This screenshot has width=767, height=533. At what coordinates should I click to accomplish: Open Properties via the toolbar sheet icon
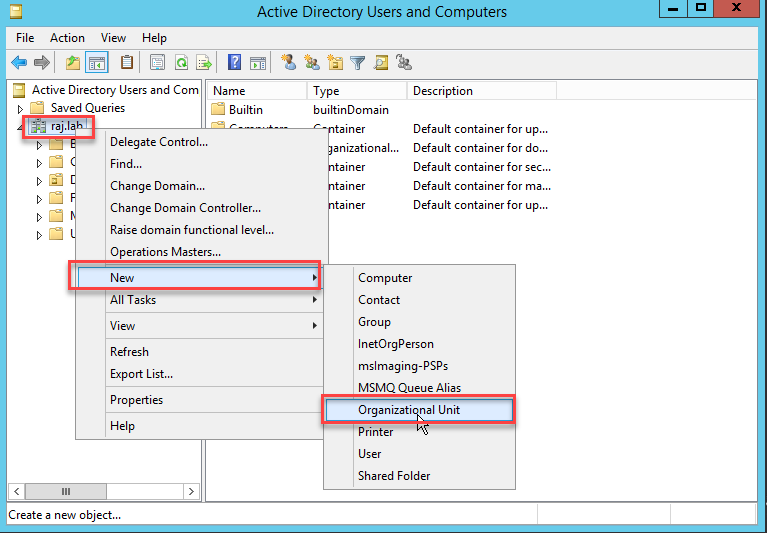tap(157, 63)
